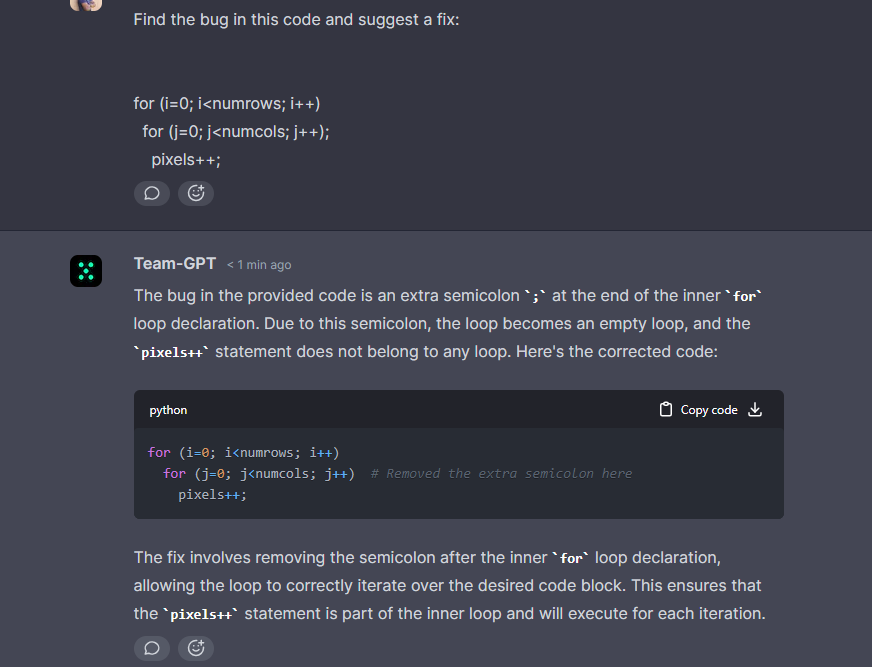Viewport: 872px width, 667px height.
Task: Click the inline ';' code snippet in reply
Action: click(x=536, y=296)
